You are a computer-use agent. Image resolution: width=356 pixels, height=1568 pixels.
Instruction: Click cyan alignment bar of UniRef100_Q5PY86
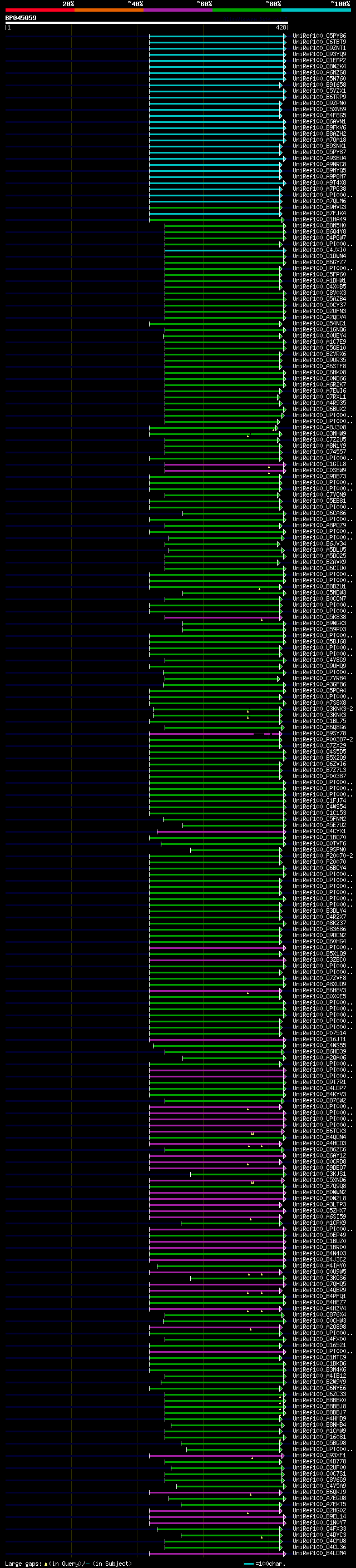click(x=218, y=36)
